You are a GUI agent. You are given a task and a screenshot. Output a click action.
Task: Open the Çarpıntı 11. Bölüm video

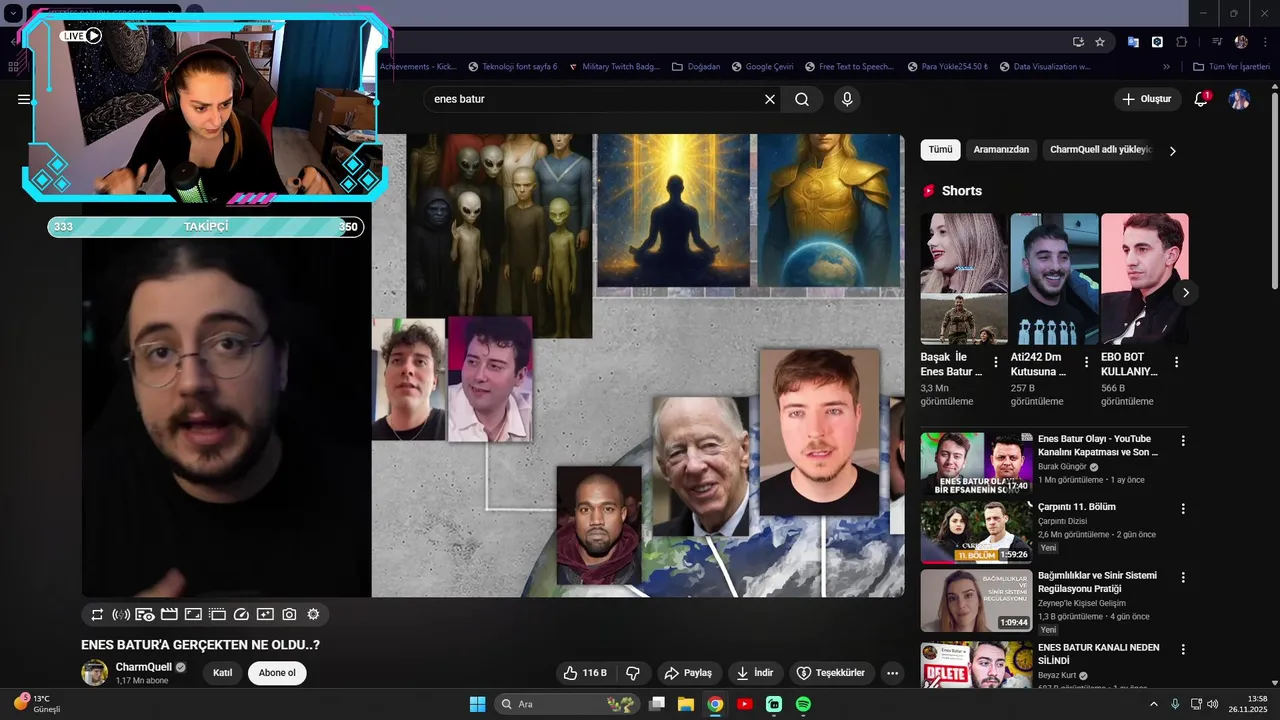pos(1076,507)
